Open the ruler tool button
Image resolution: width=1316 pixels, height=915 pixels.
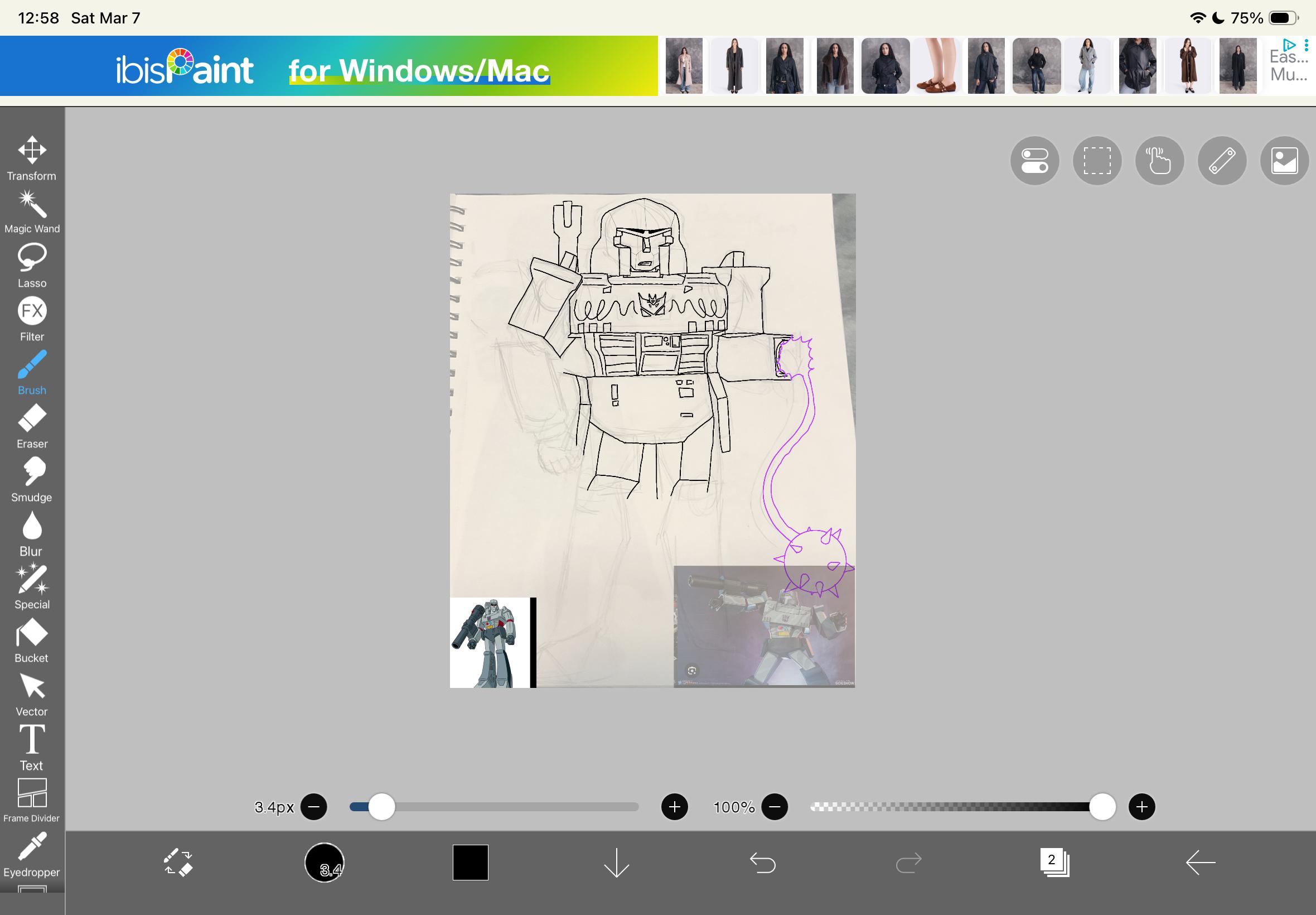[1222, 161]
